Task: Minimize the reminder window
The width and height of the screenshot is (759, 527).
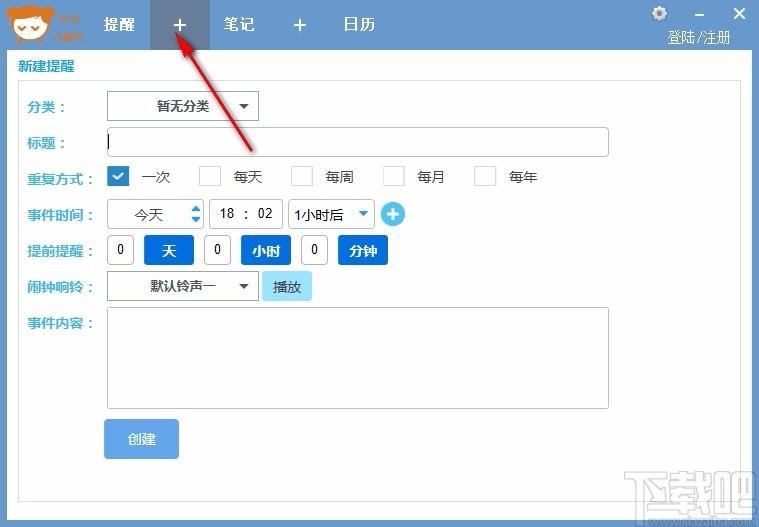Action: 699,15
